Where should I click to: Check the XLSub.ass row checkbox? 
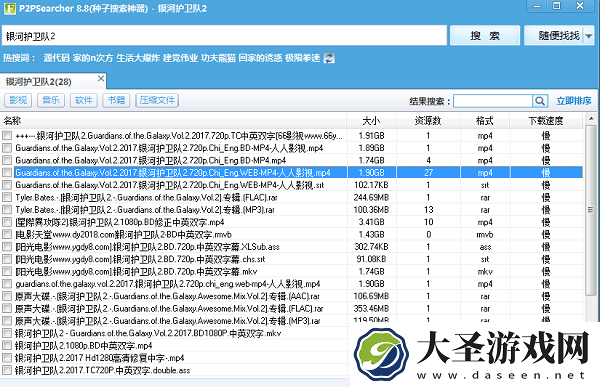(x=7, y=247)
